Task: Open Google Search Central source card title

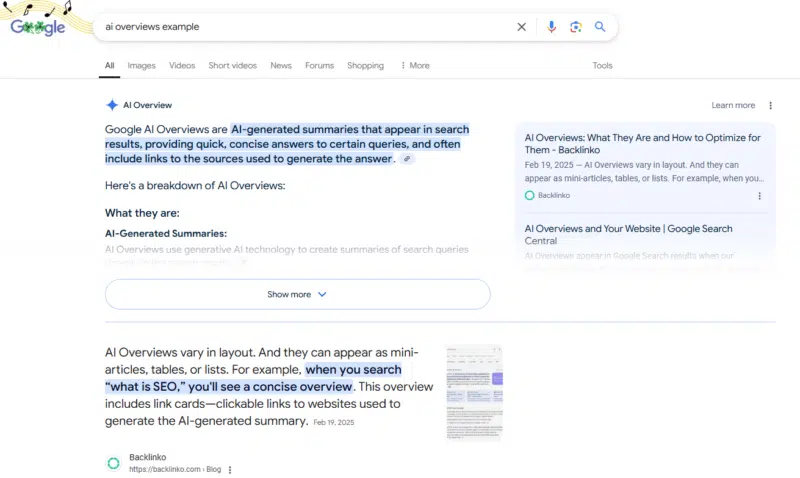Action: (x=628, y=235)
